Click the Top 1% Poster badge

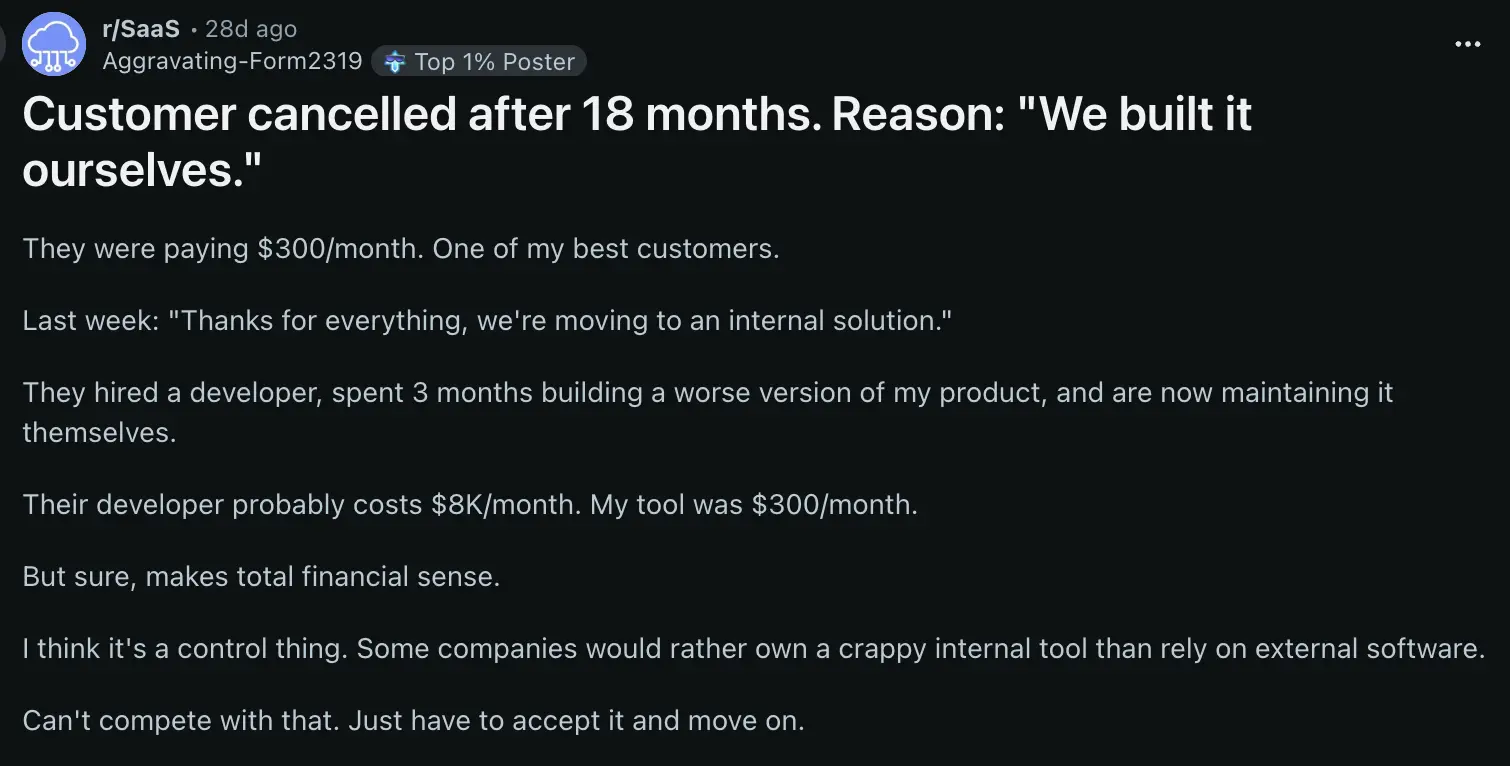click(478, 61)
